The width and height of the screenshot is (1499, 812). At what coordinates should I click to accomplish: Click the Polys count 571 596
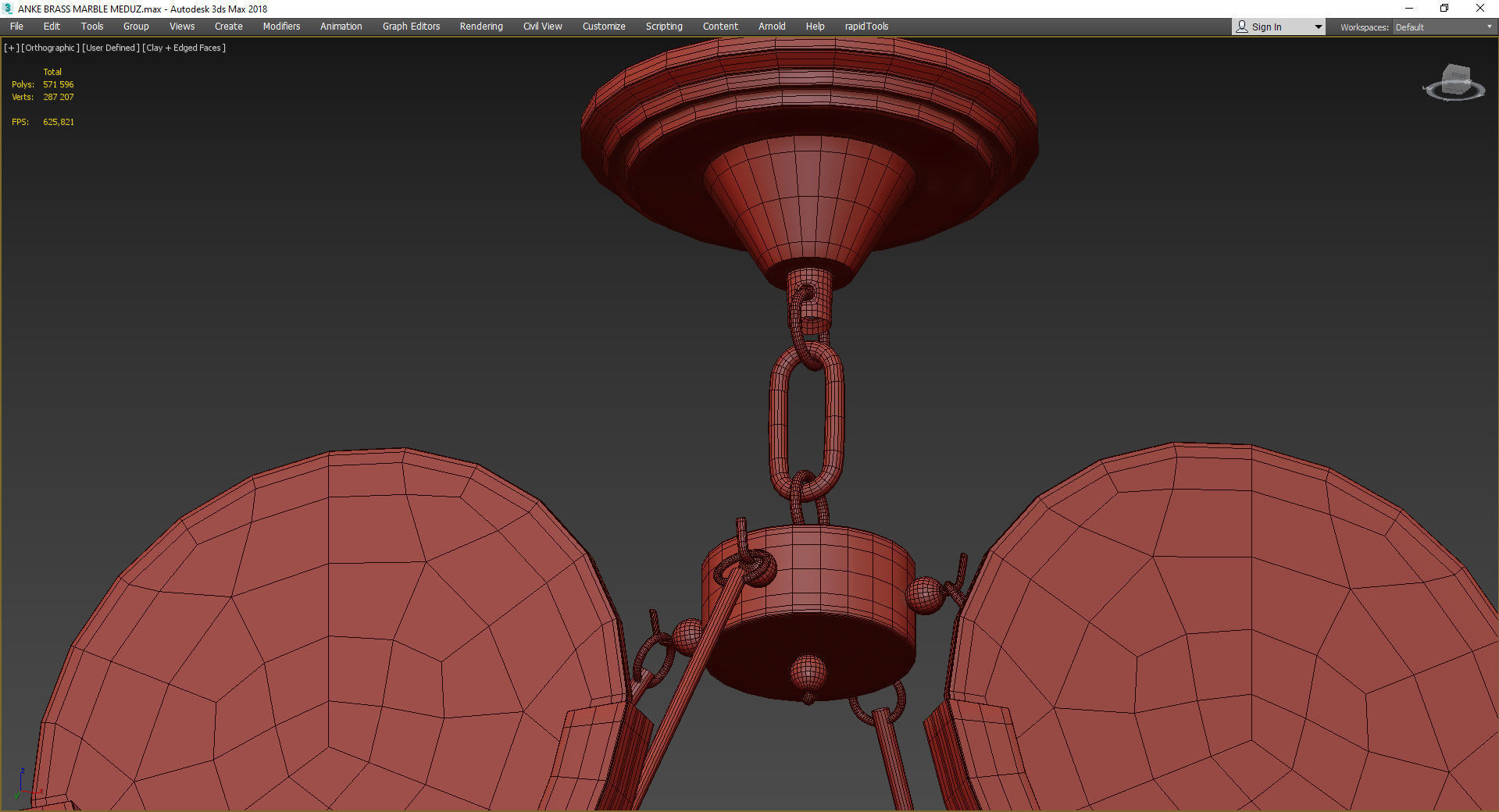click(x=59, y=84)
